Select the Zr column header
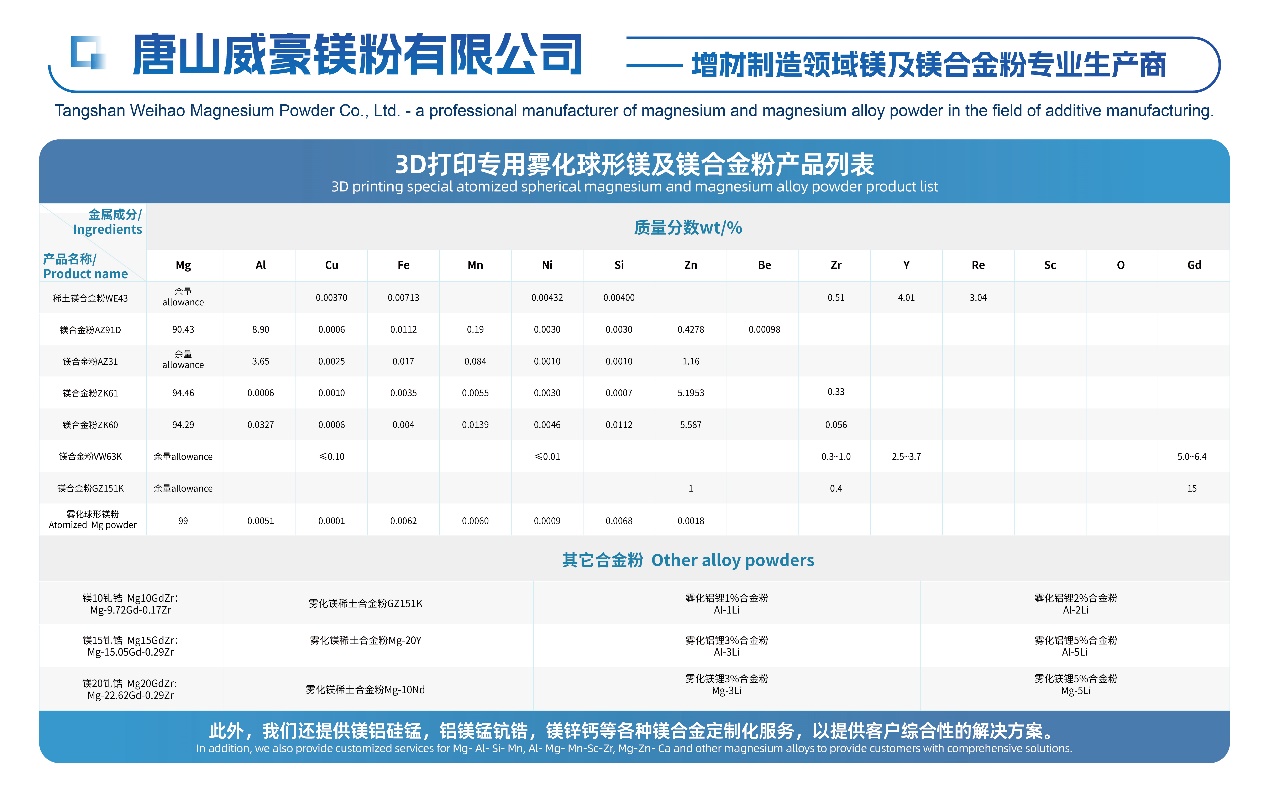The height and width of the screenshot is (795, 1269). (835, 266)
